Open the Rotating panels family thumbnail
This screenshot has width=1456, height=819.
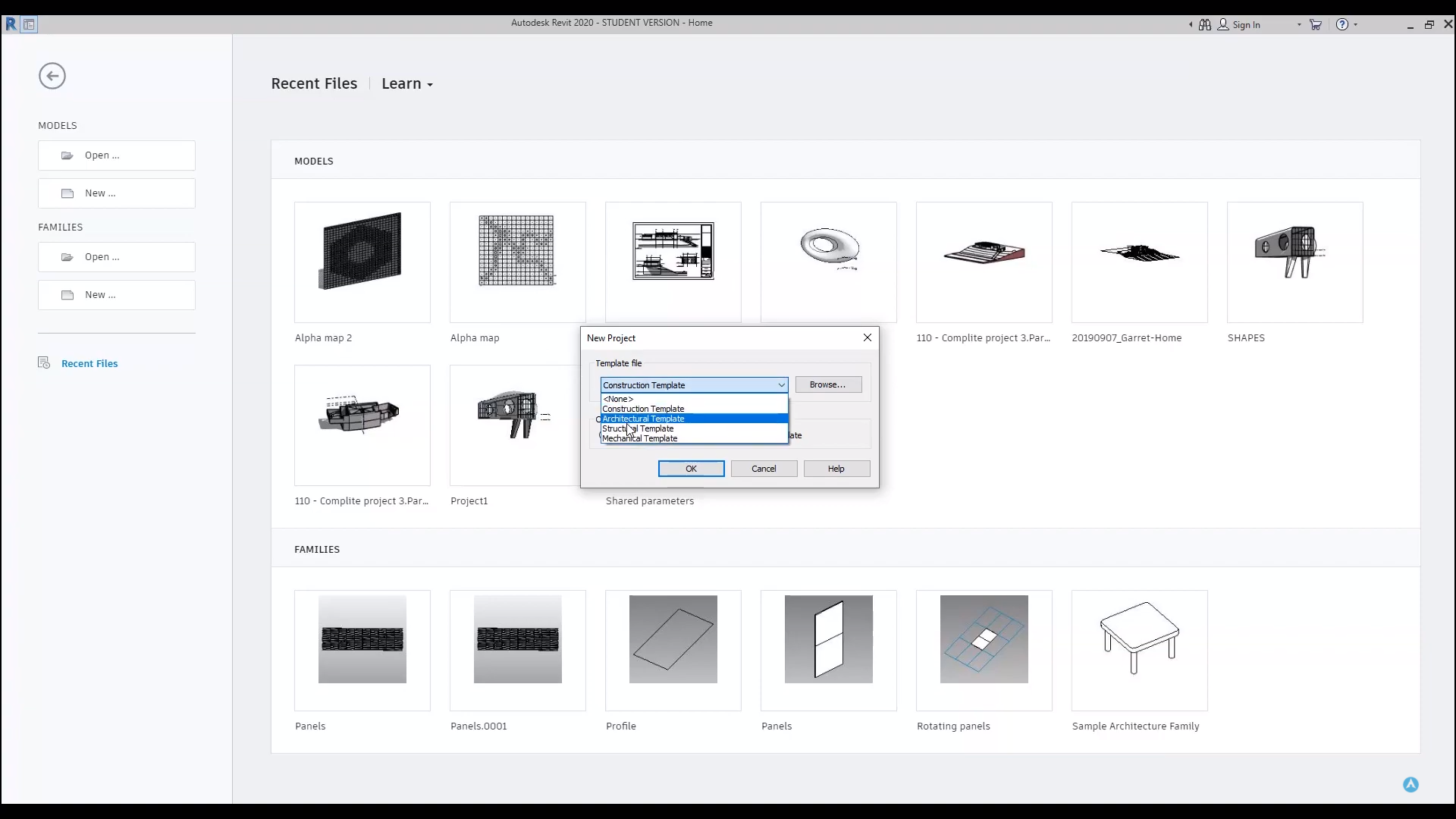pos(984,650)
